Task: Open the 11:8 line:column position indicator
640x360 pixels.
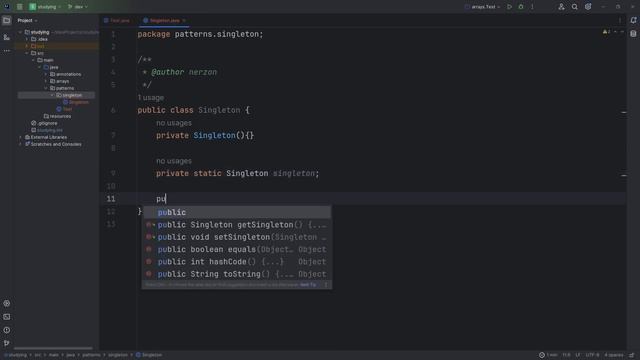Action: click(566, 355)
